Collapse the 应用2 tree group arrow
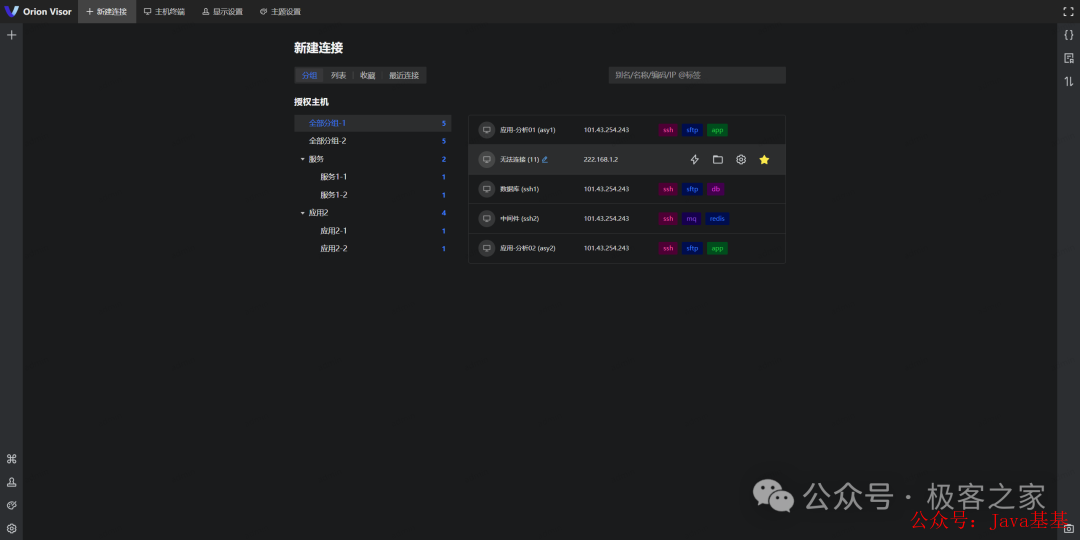The width and height of the screenshot is (1080, 540). click(x=302, y=213)
